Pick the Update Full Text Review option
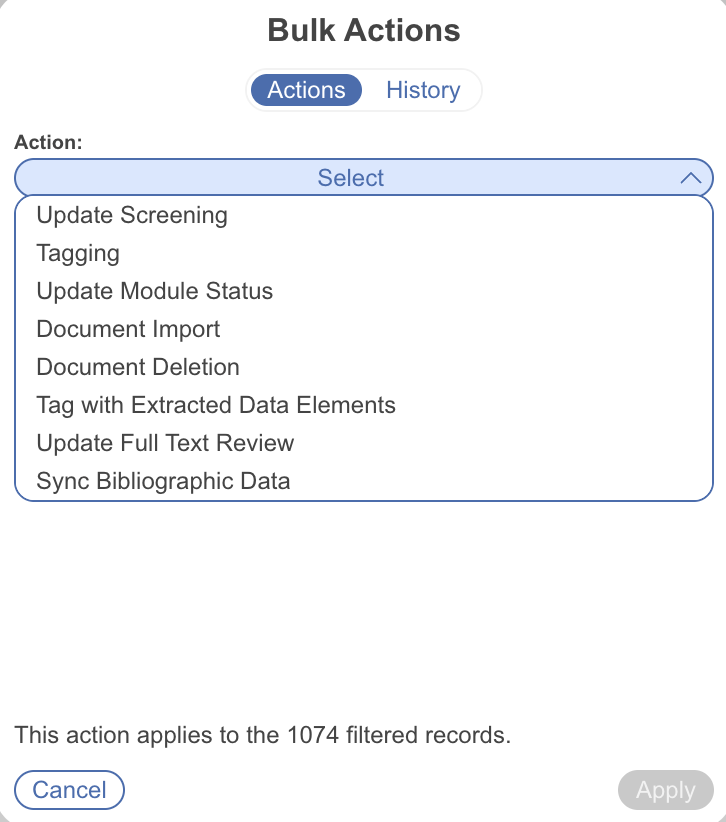726x822 pixels. tap(165, 443)
